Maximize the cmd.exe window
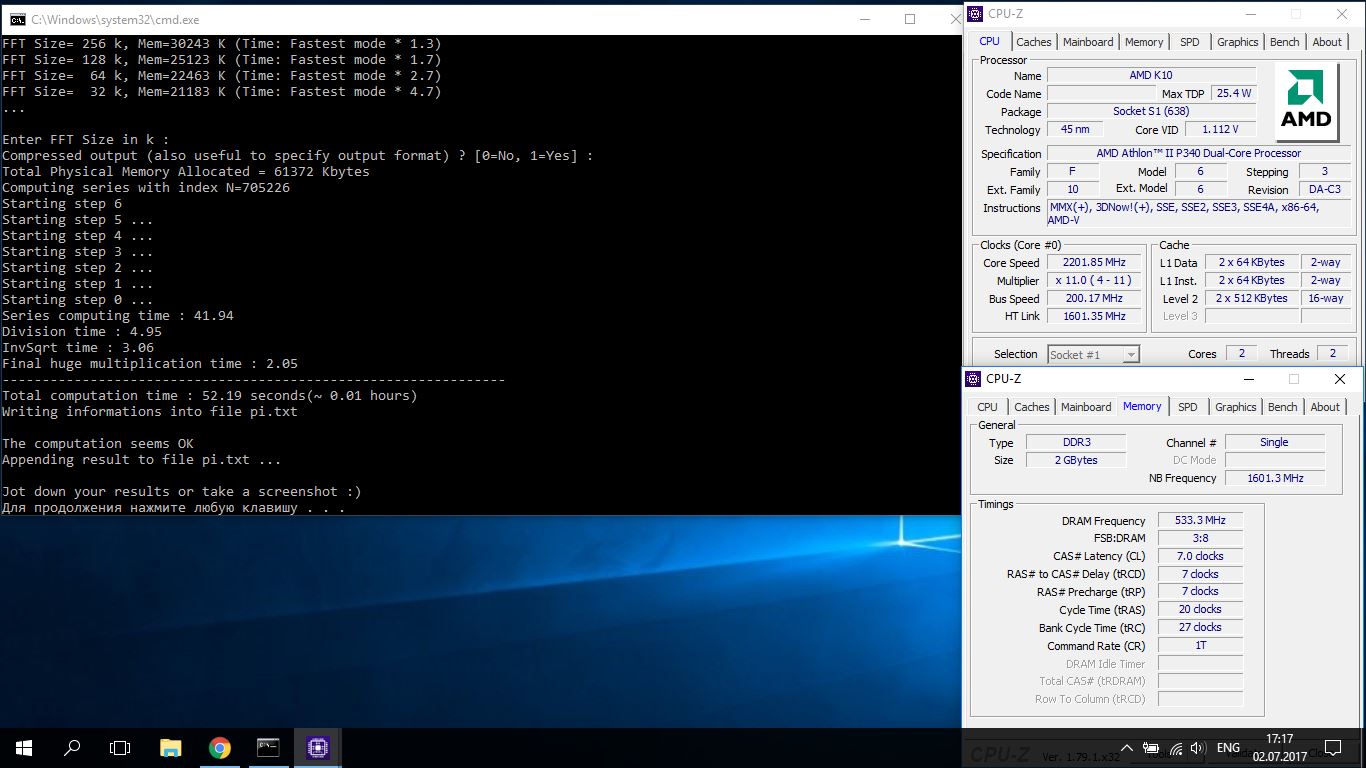1366x768 pixels. click(x=910, y=18)
